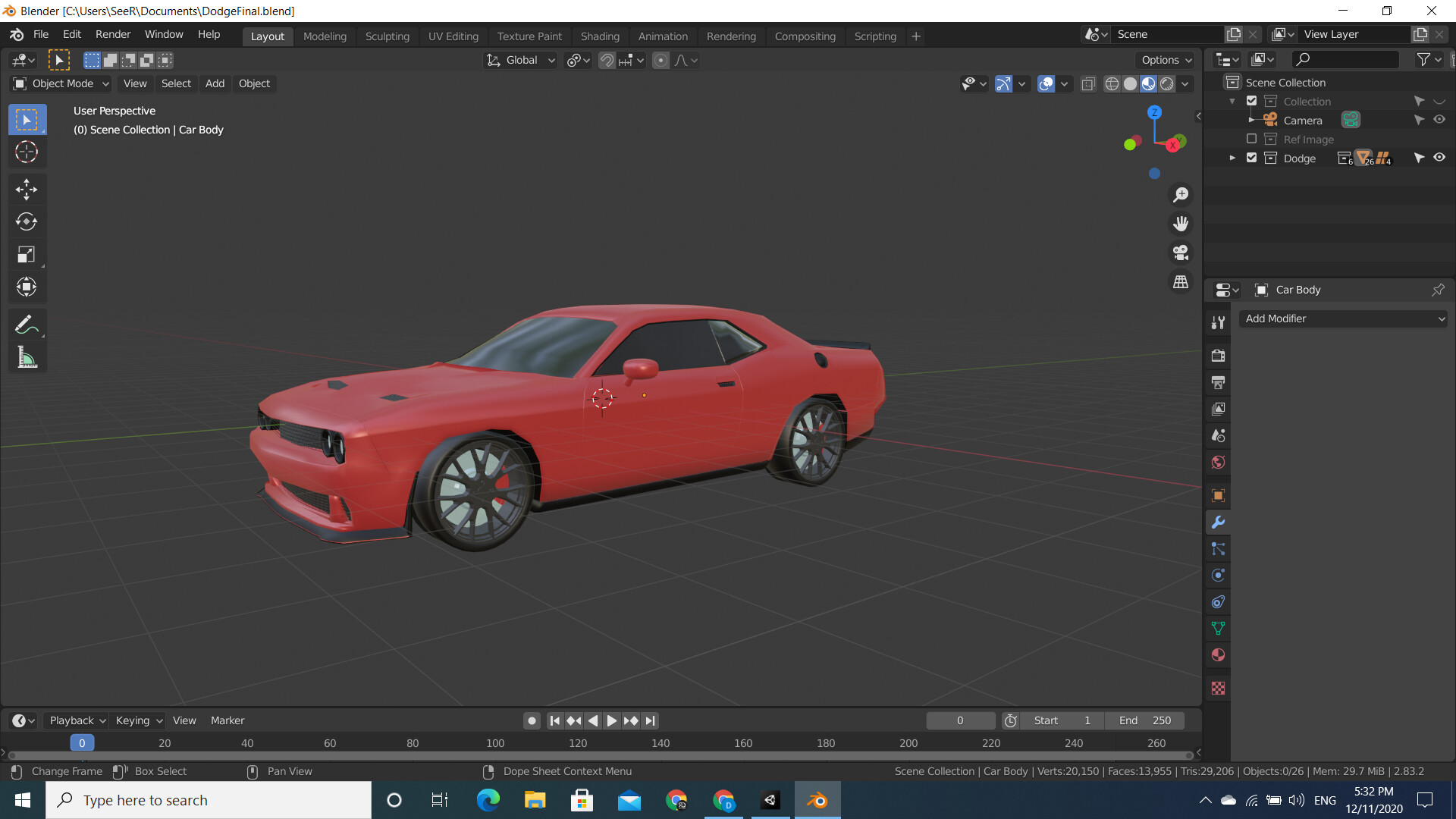Switch to rendered viewport shading
Viewport: 1456px width, 819px height.
[x=1167, y=83]
